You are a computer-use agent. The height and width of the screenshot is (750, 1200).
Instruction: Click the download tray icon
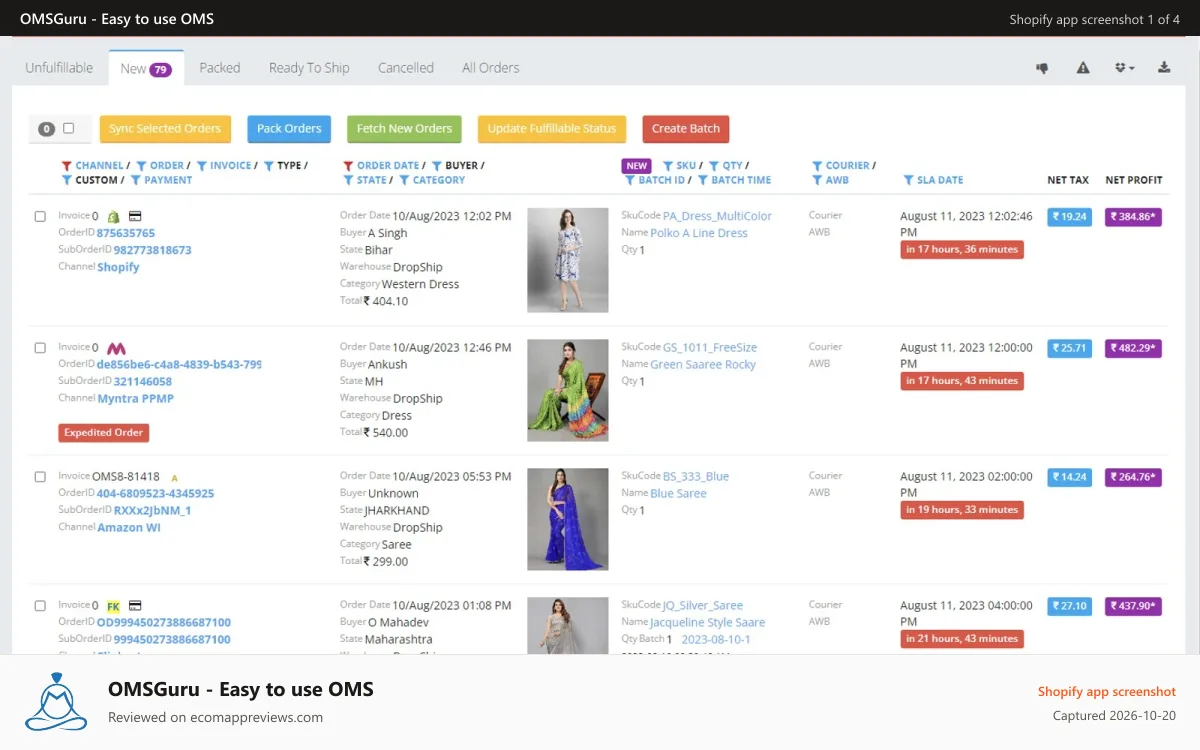pos(1164,68)
